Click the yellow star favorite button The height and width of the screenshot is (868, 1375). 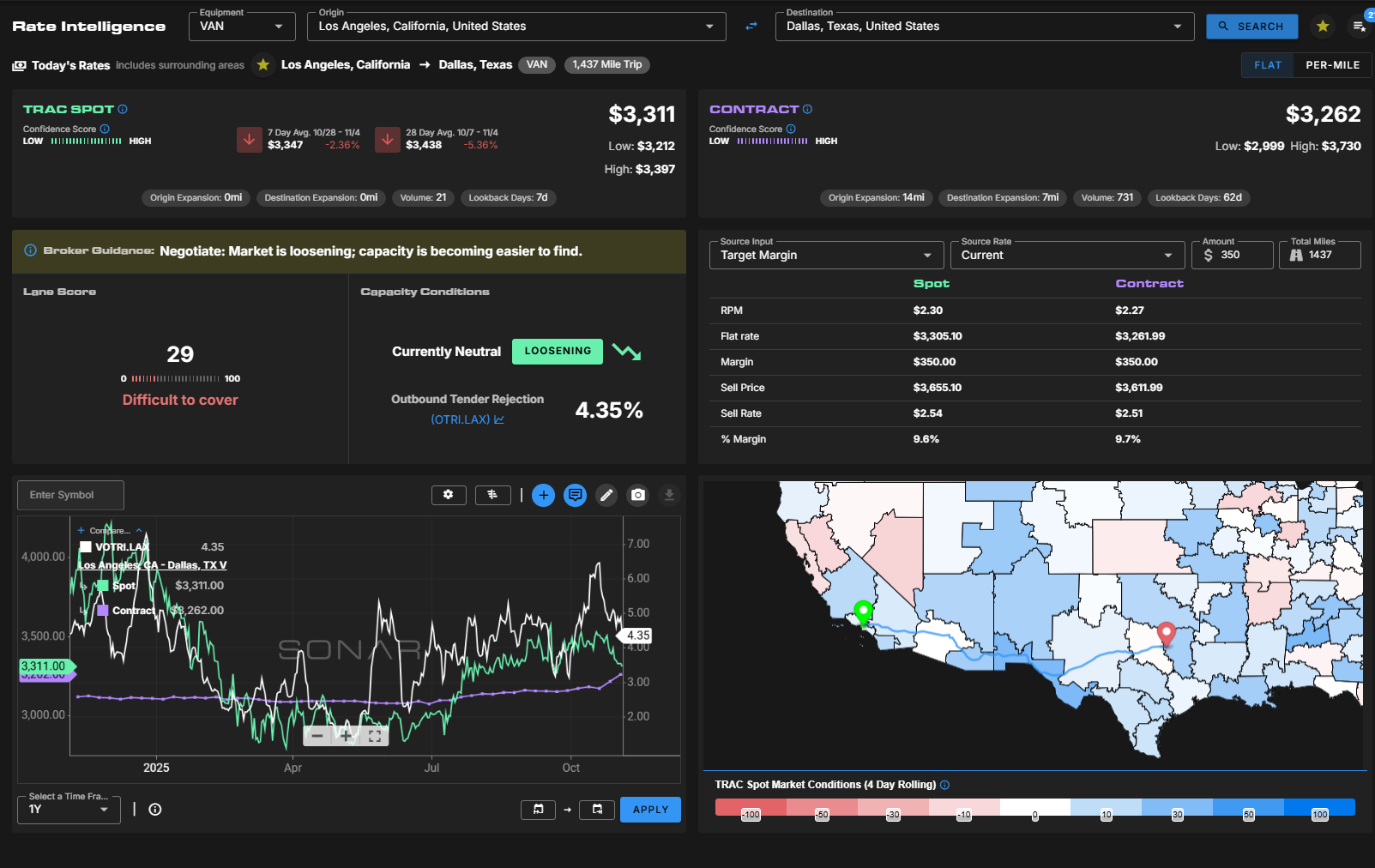pyautogui.click(x=1323, y=27)
